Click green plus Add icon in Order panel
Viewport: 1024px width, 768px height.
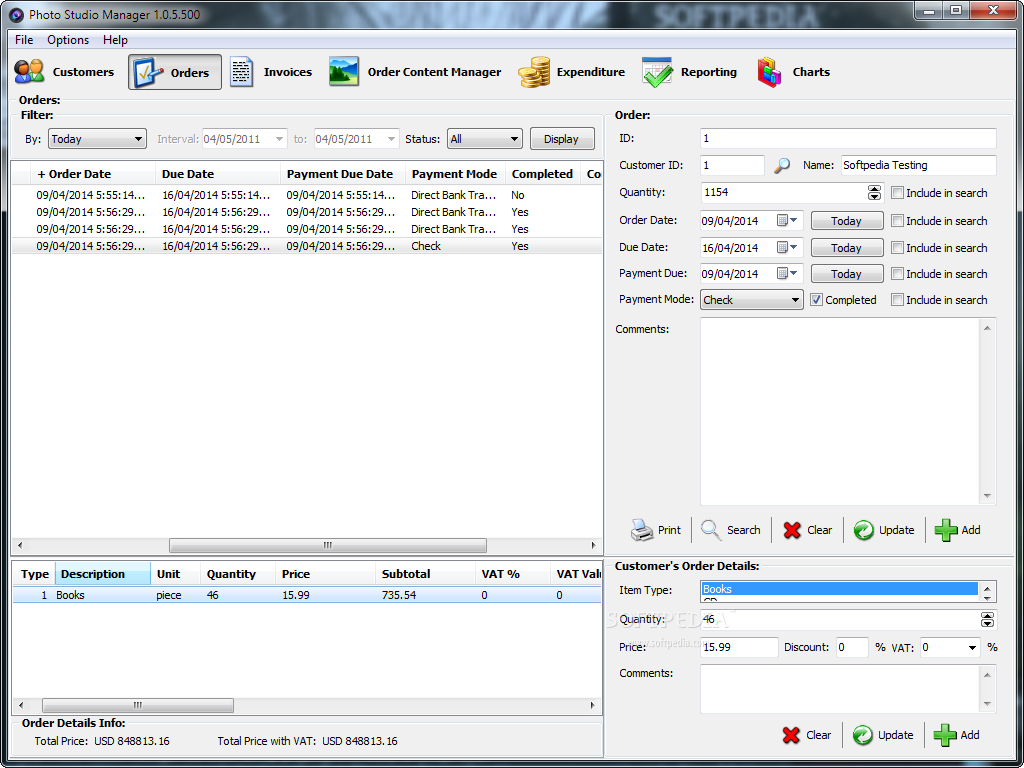tap(946, 530)
